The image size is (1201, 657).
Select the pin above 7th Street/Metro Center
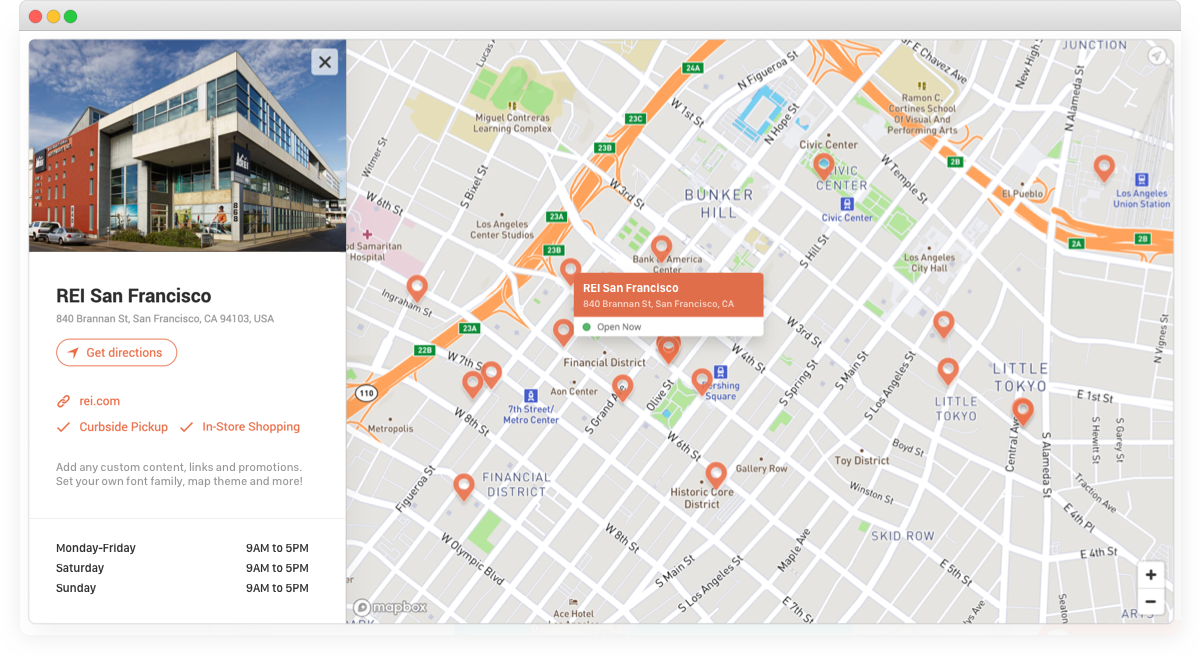click(x=491, y=374)
